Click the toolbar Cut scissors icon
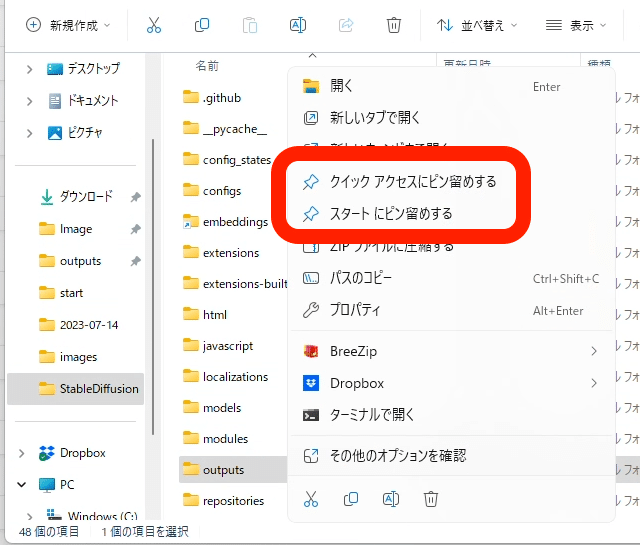 pos(154,25)
